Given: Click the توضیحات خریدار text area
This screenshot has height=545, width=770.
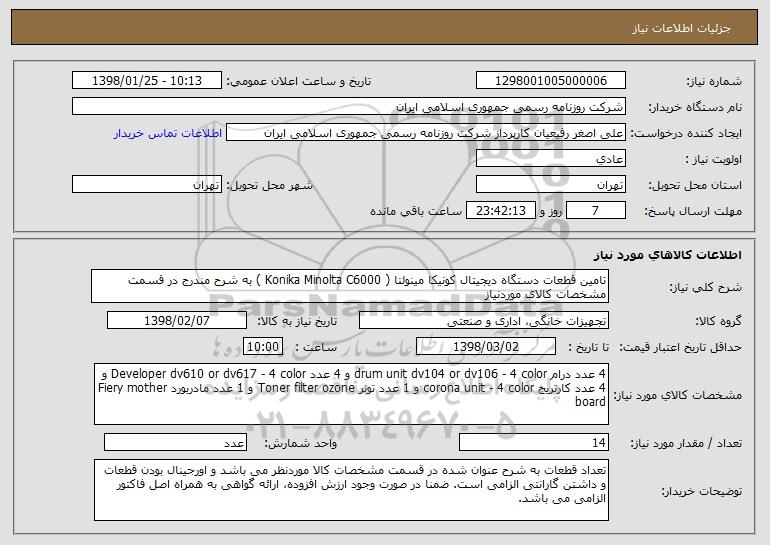Looking at the screenshot, I should tap(351, 490).
